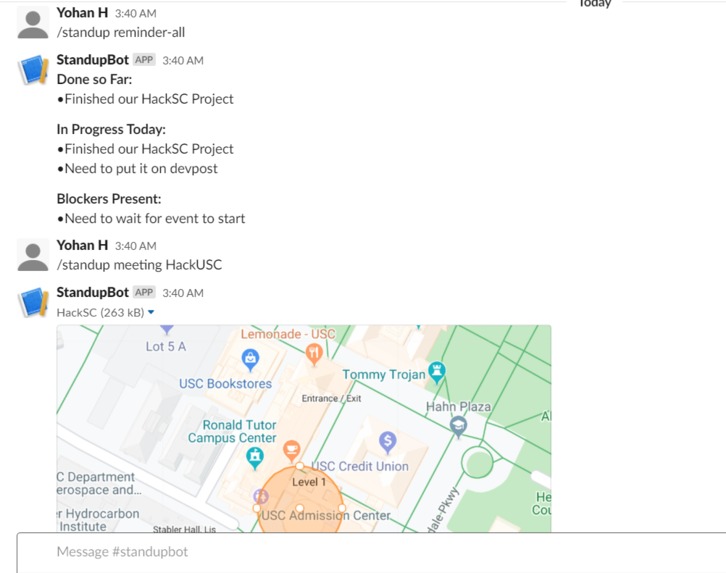Click the Today date divider label
Screen dimensions: 726x573
[595, 4]
